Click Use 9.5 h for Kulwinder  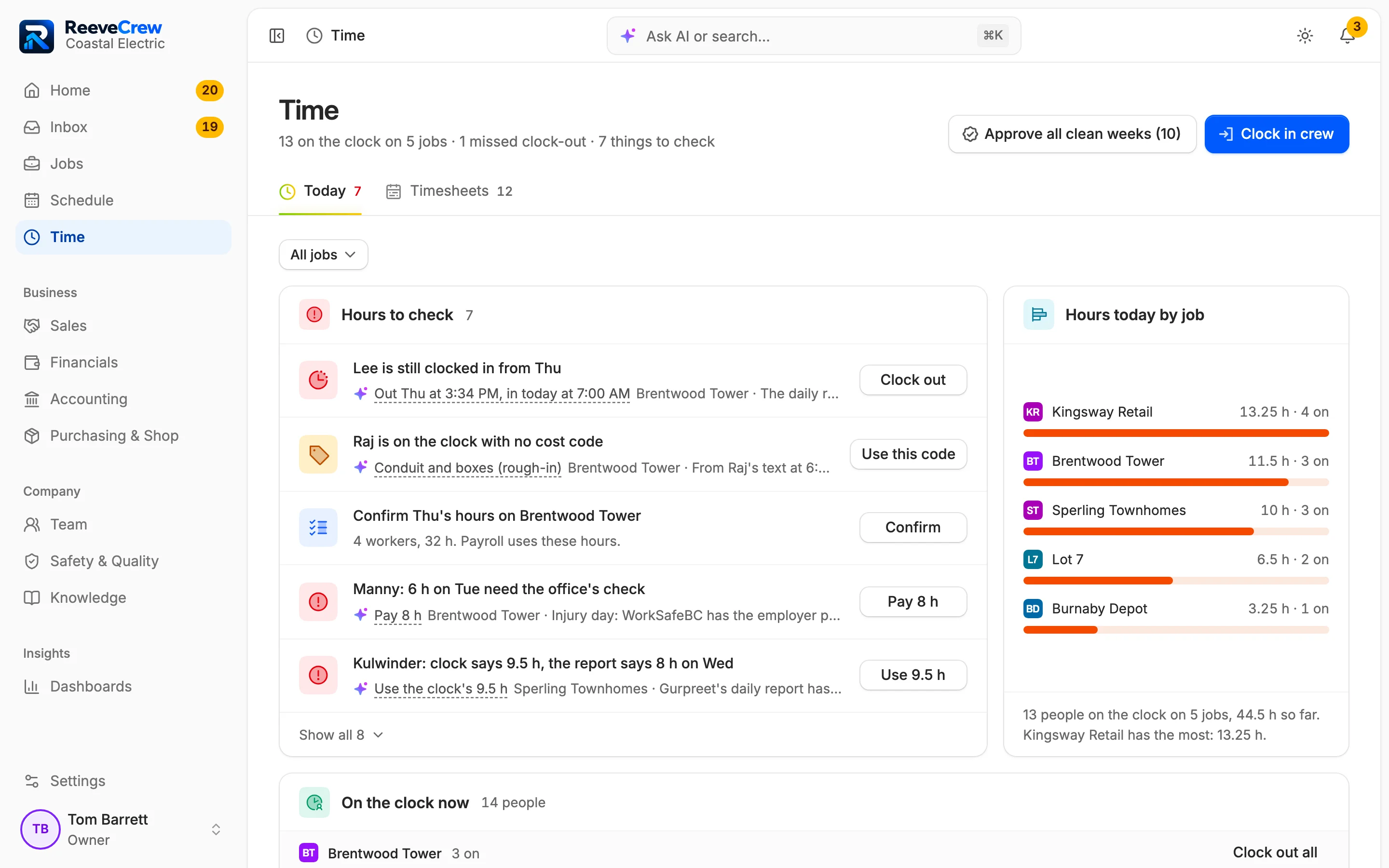point(912,675)
